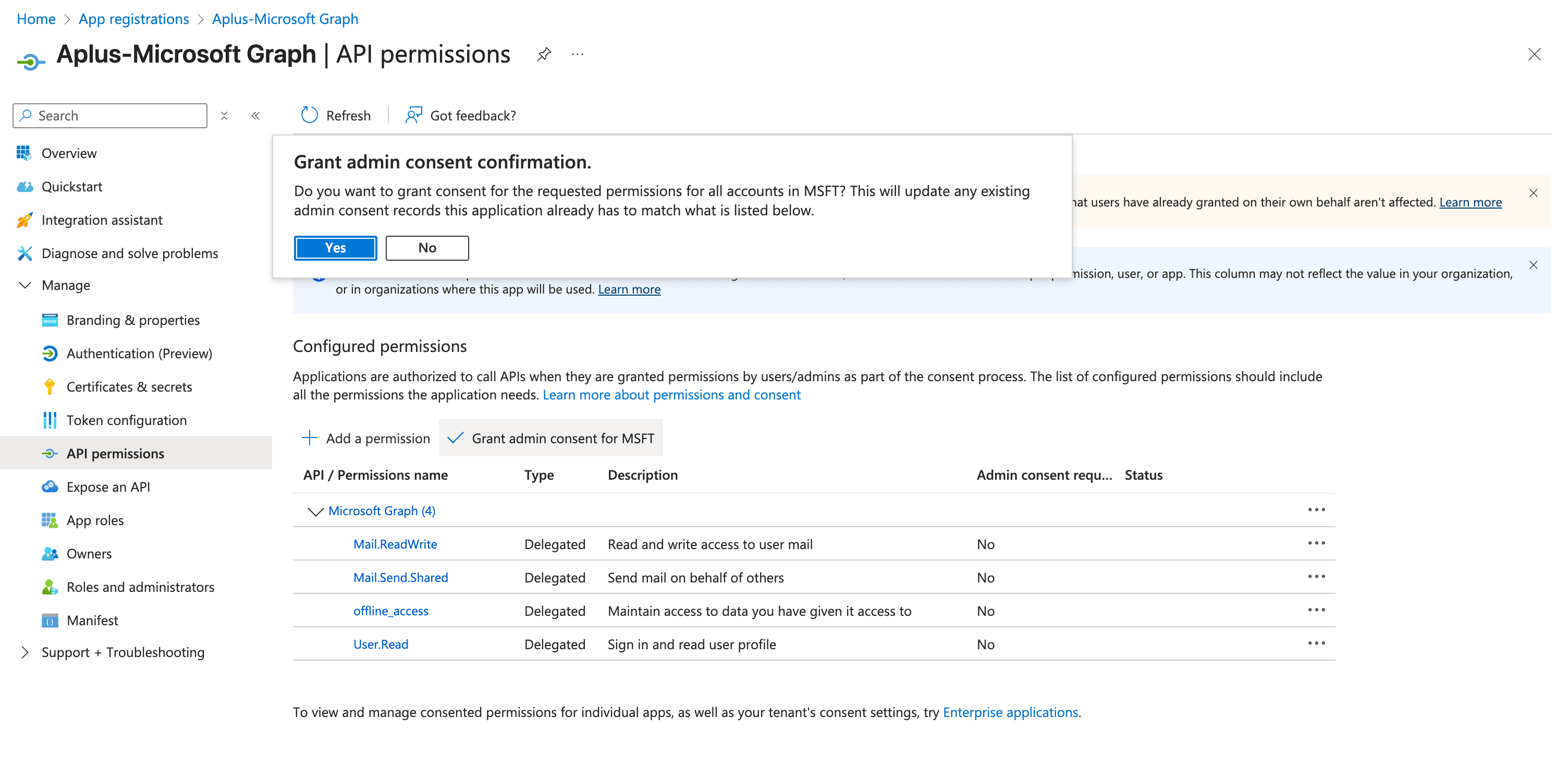Open Expose an API cloud icon
The image size is (1568, 778).
point(50,487)
